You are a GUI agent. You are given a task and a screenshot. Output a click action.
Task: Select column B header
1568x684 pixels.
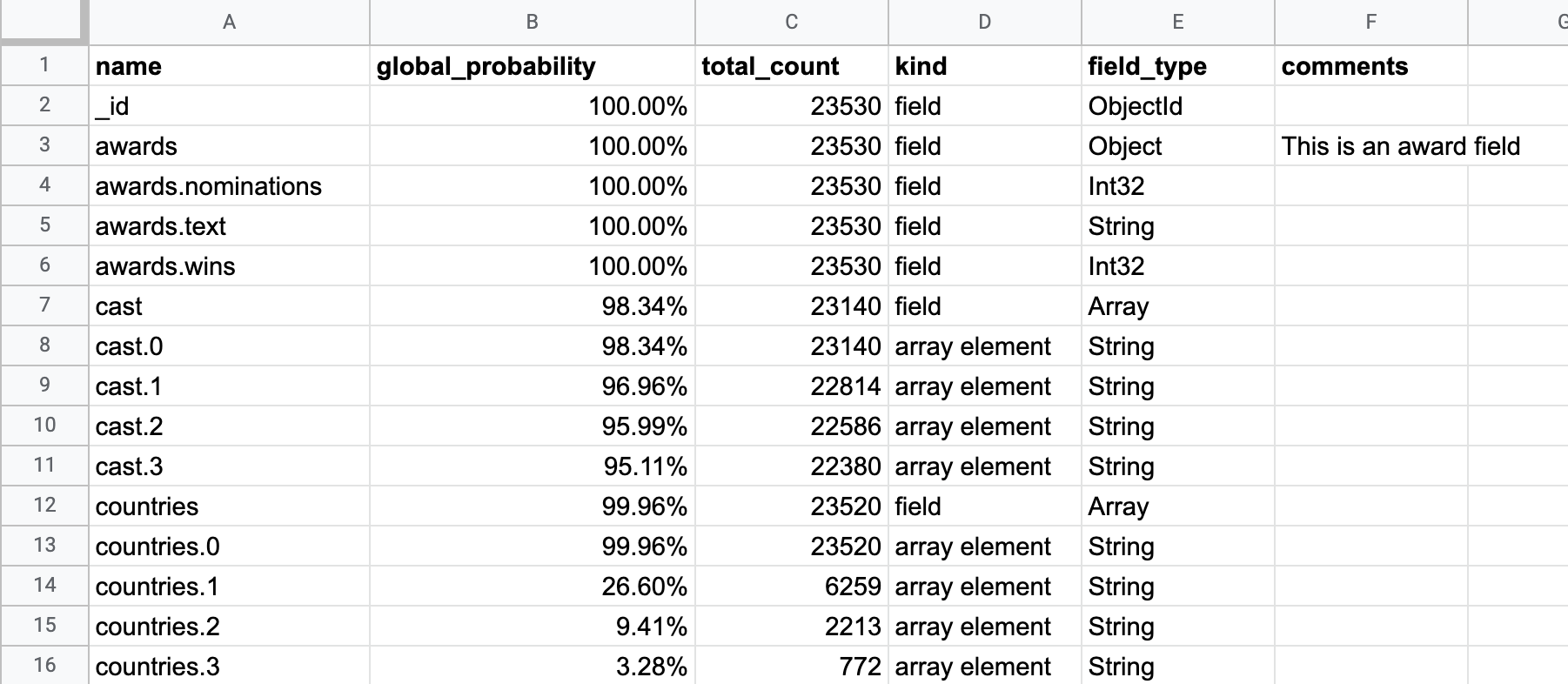pyautogui.click(x=532, y=22)
